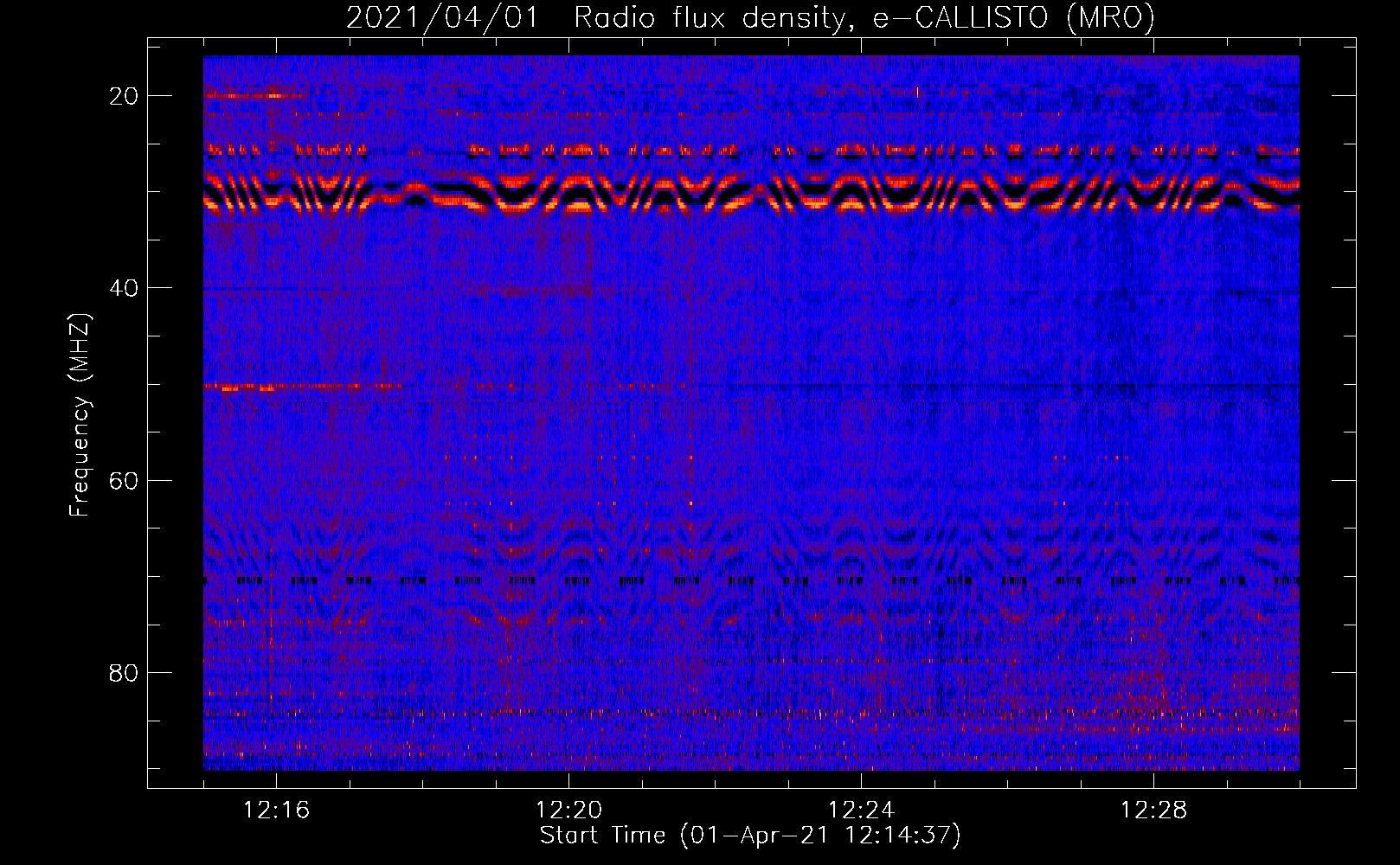Click the 12:28 time tick label
1400x865 pixels.
[1153, 811]
